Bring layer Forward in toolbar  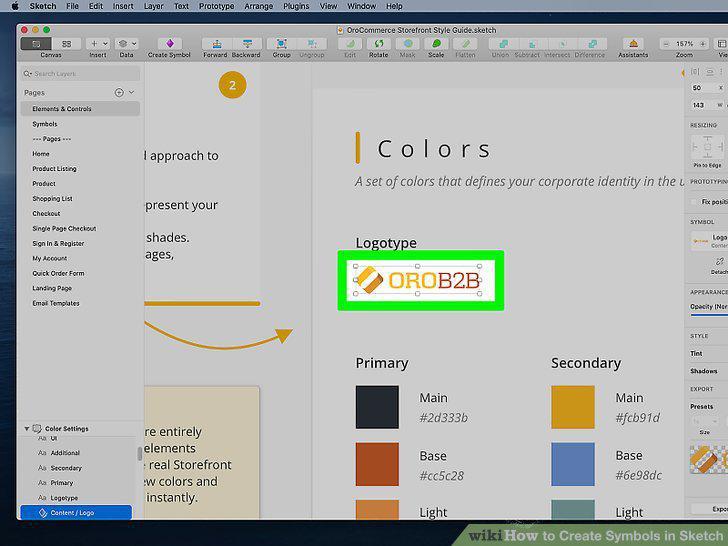pyautogui.click(x=217, y=44)
